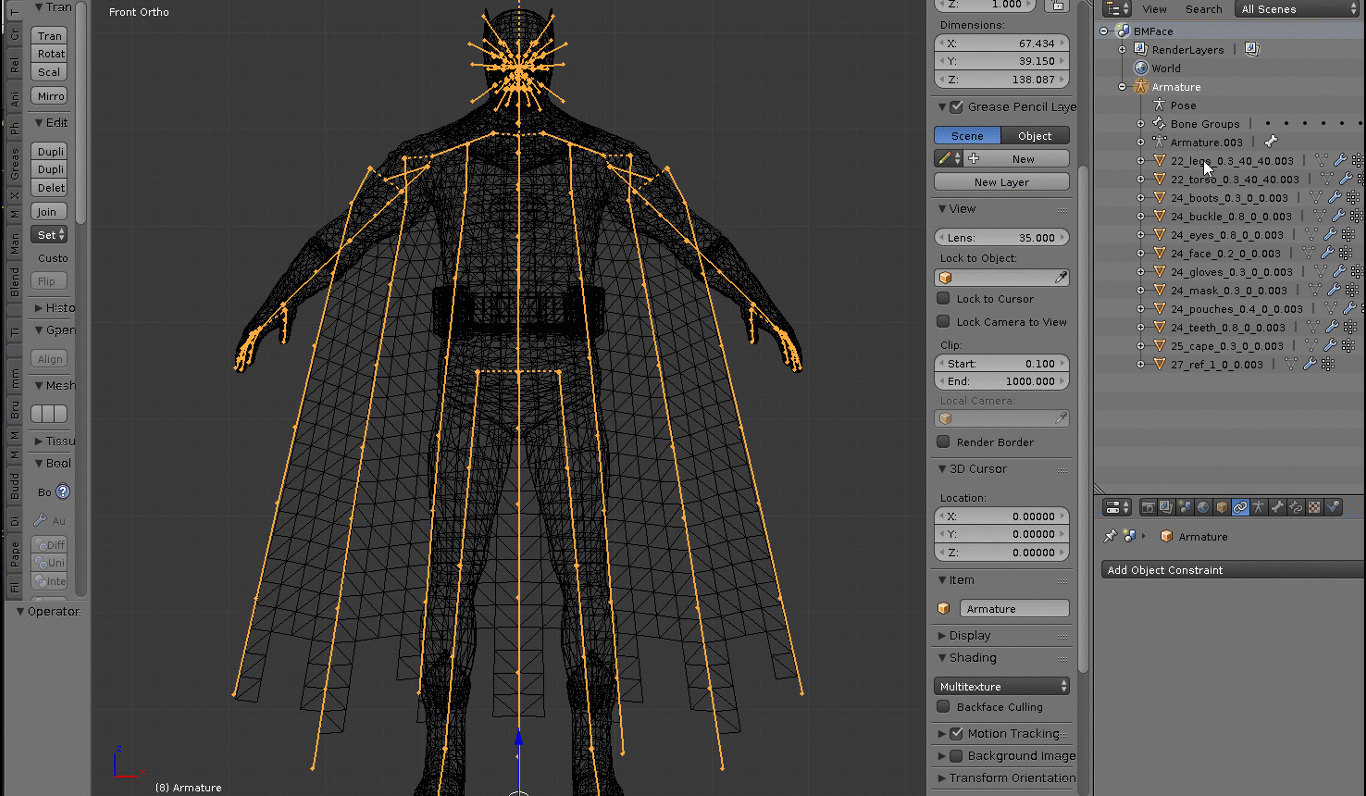The height and width of the screenshot is (796, 1366).
Task: Toggle the Backface Culling checkbox
Action: (943, 707)
